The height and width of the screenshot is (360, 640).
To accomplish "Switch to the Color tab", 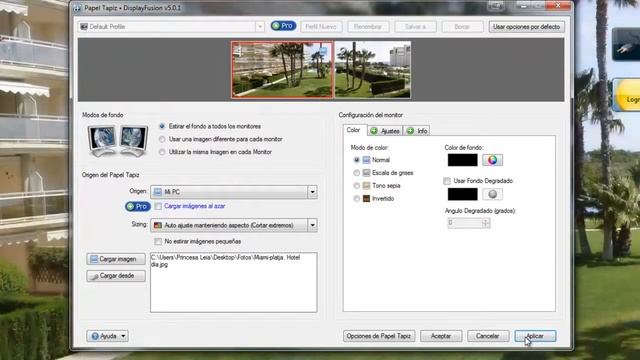I will [353, 130].
